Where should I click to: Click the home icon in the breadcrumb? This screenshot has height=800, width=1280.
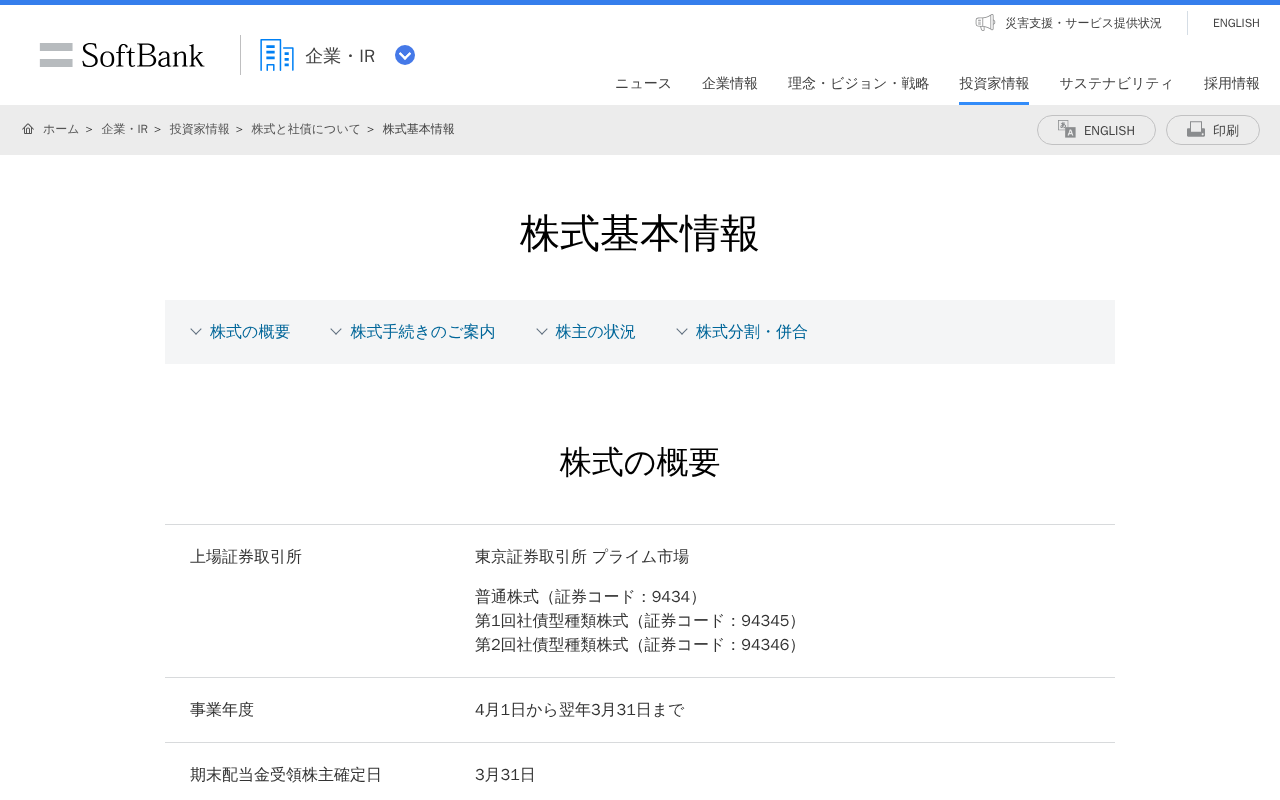(28, 129)
